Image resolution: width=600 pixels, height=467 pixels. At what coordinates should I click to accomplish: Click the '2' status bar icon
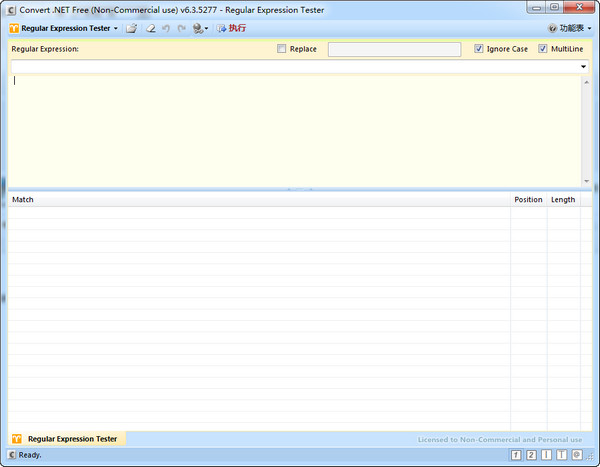[531, 455]
